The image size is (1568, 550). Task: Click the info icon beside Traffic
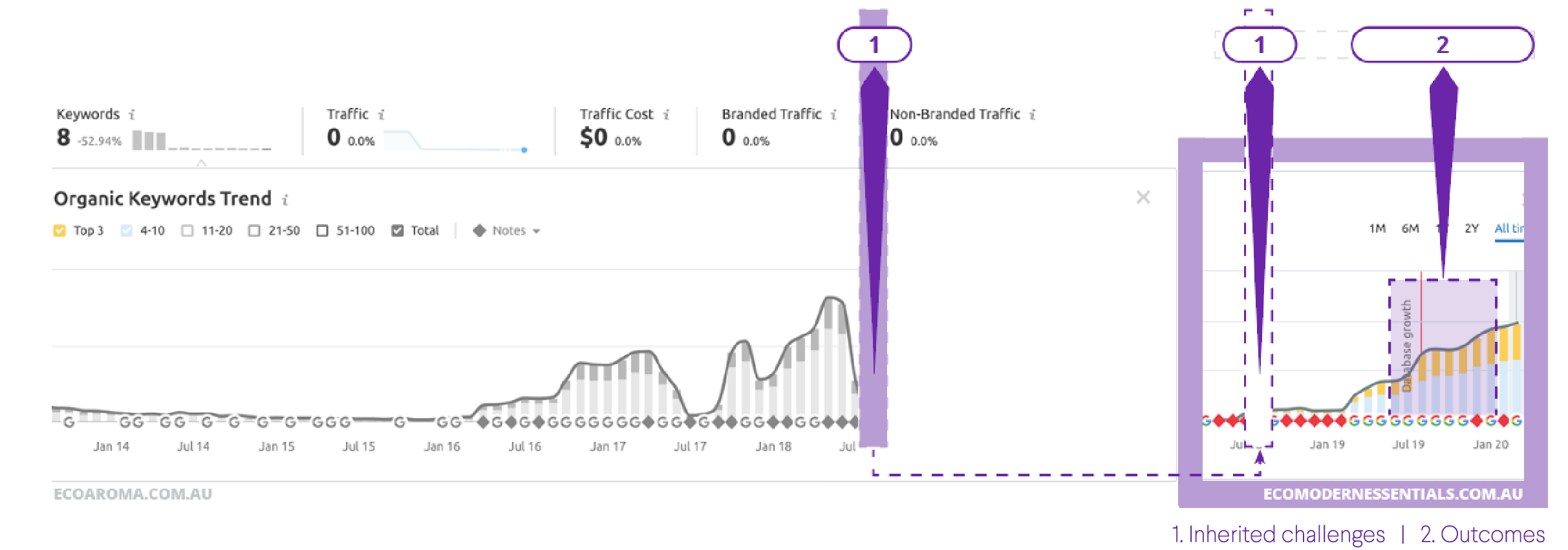point(381,114)
